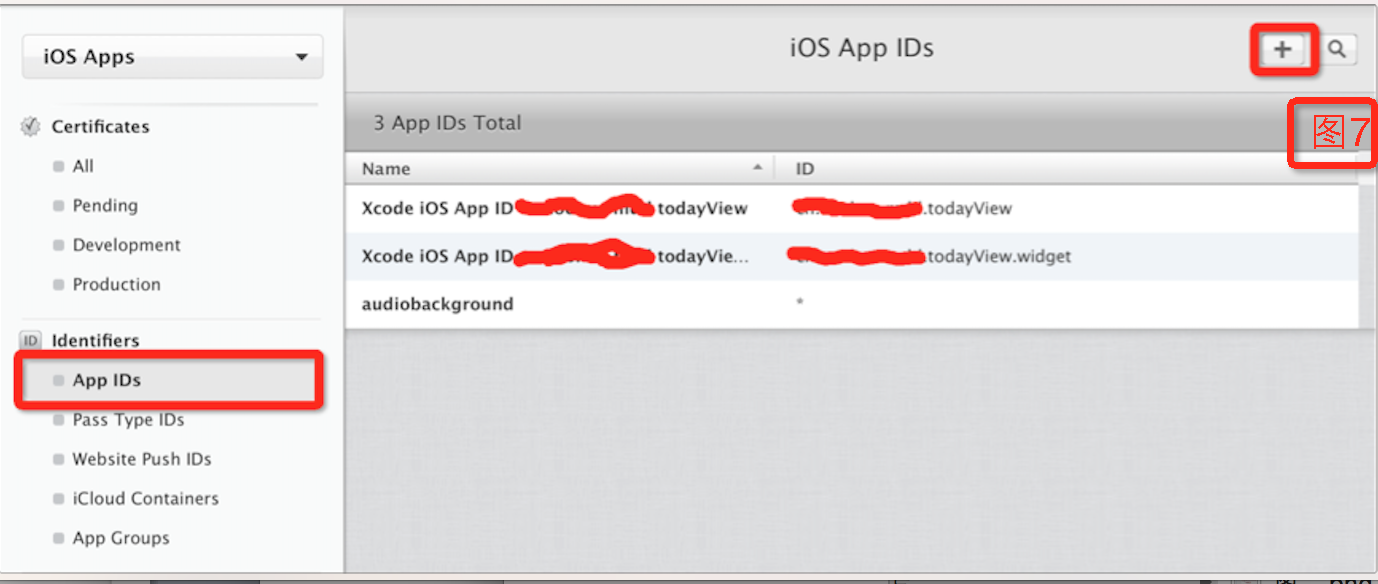Select Pending certificates

click(x=105, y=206)
